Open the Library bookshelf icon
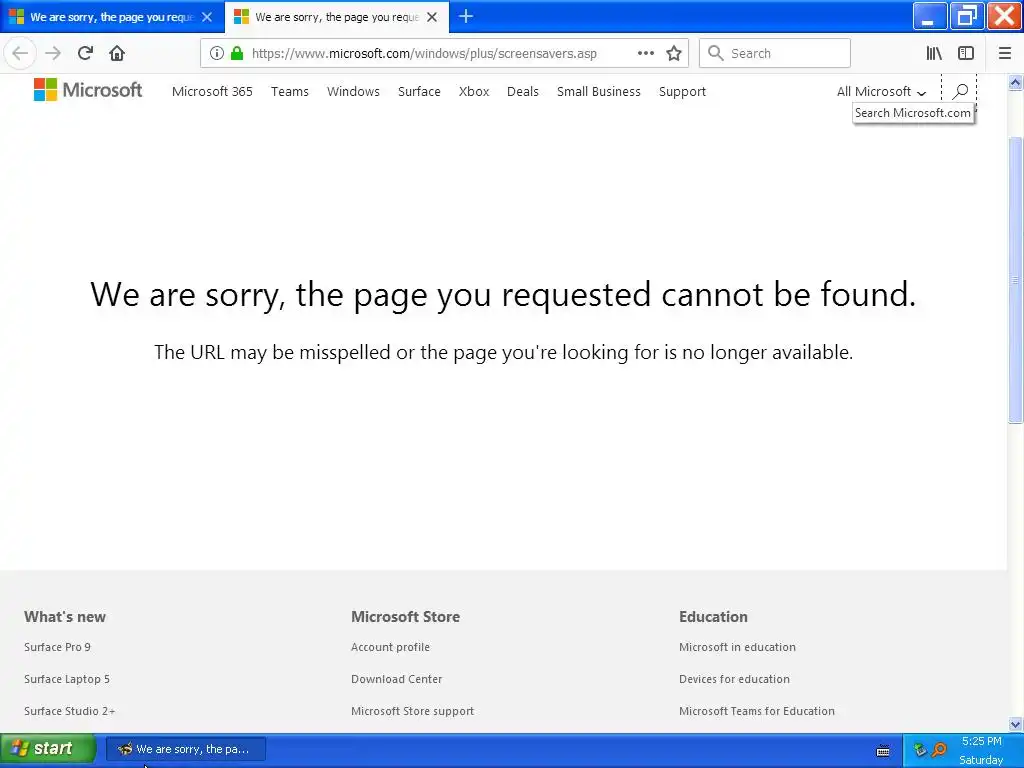 [x=935, y=54]
